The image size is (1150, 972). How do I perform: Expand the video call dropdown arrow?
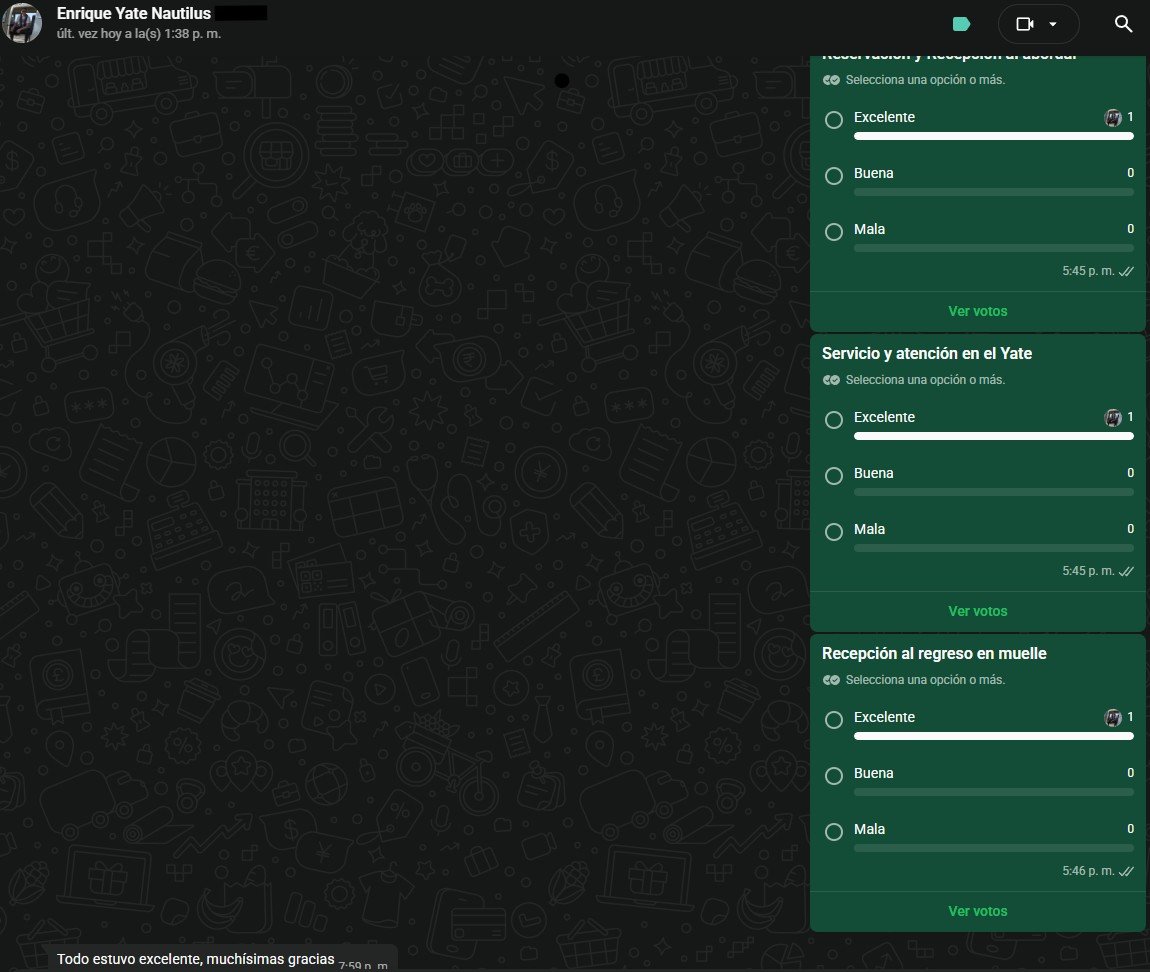[x=1053, y=24]
